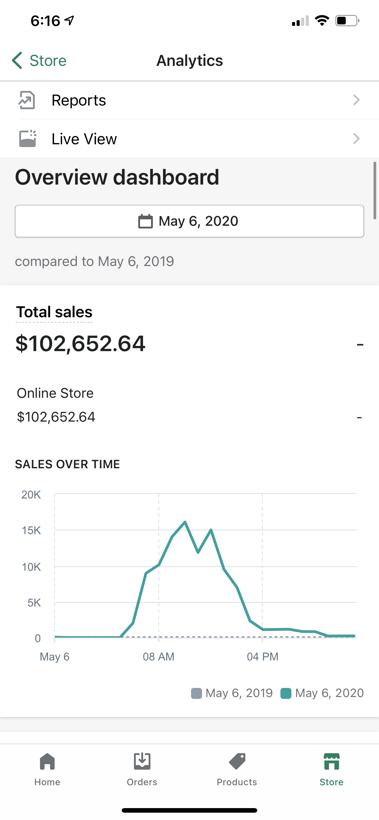Image resolution: width=379 pixels, height=820 pixels.
Task: Open Live View row
Action: (x=189, y=139)
